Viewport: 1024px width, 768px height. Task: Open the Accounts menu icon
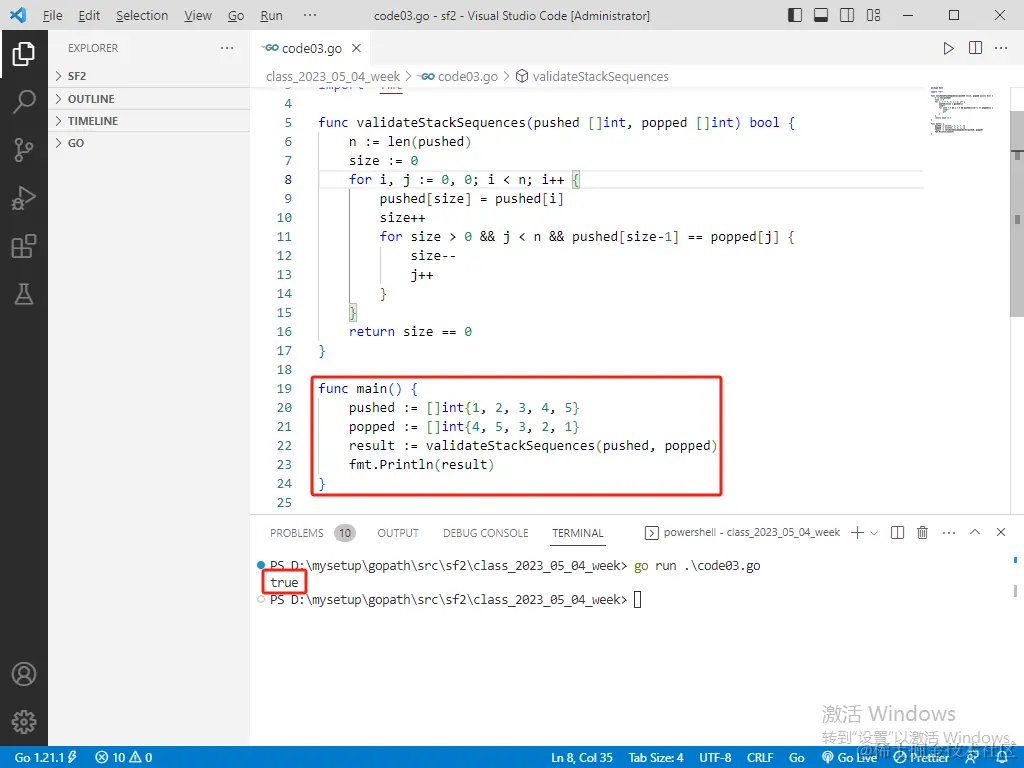coord(24,674)
